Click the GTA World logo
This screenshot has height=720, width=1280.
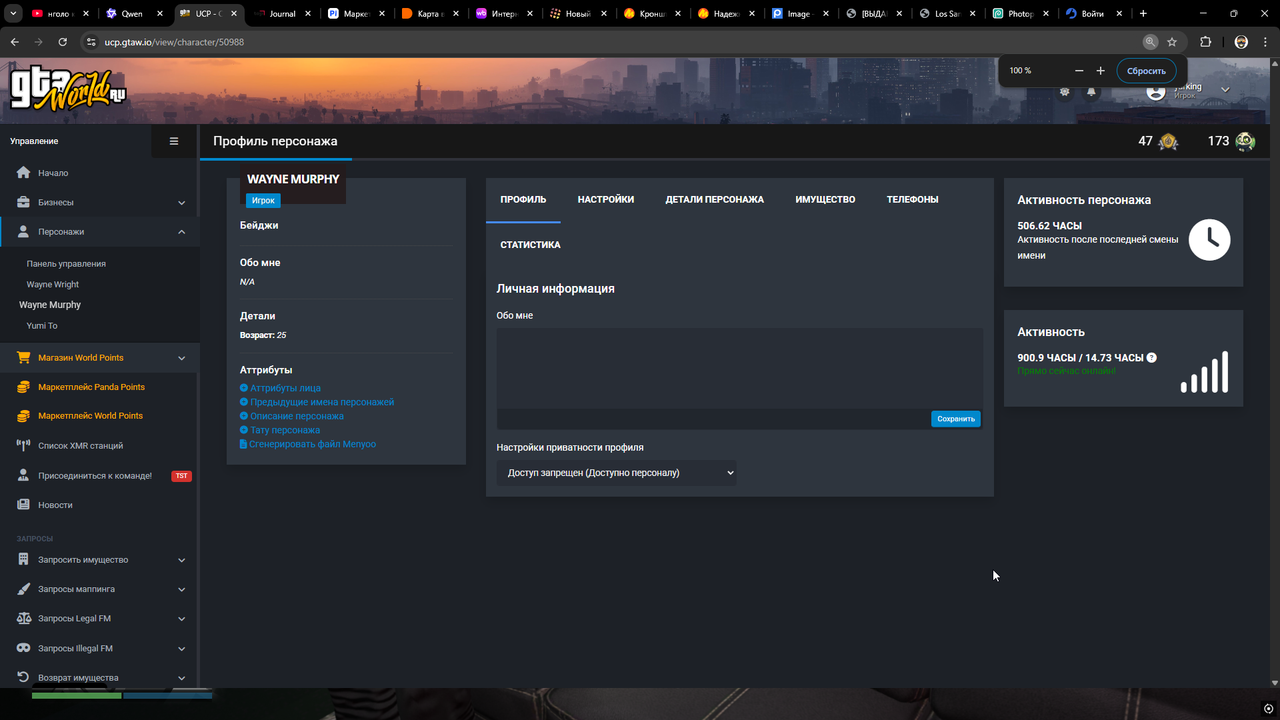(x=68, y=91)
